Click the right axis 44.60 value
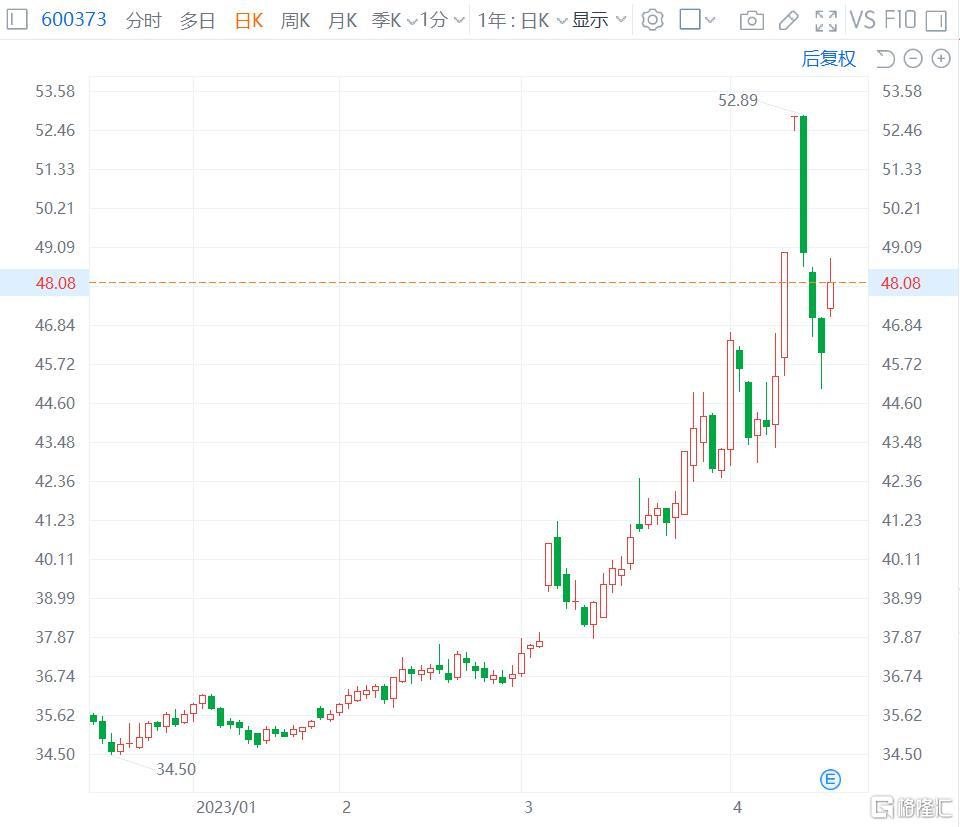Screen dimensions: 960x827 [901, 403]
